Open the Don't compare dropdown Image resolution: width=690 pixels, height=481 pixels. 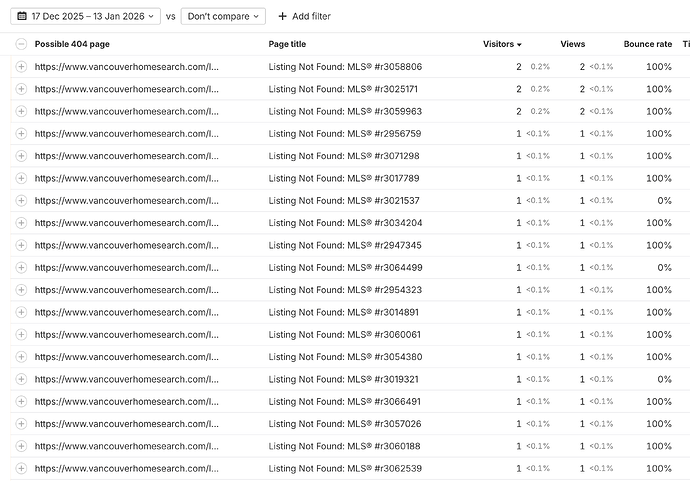[x=223, y=16]
